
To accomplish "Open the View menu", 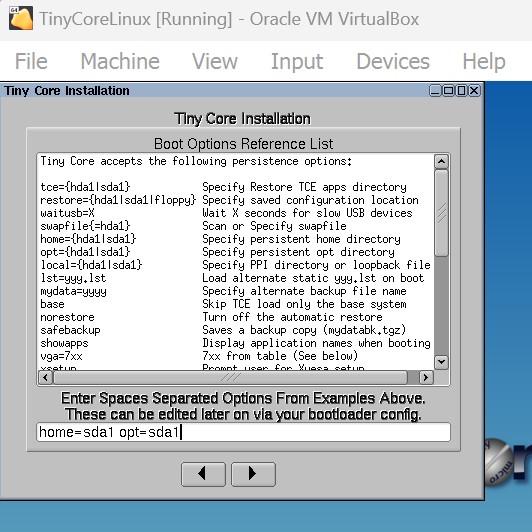I will 215,61.
